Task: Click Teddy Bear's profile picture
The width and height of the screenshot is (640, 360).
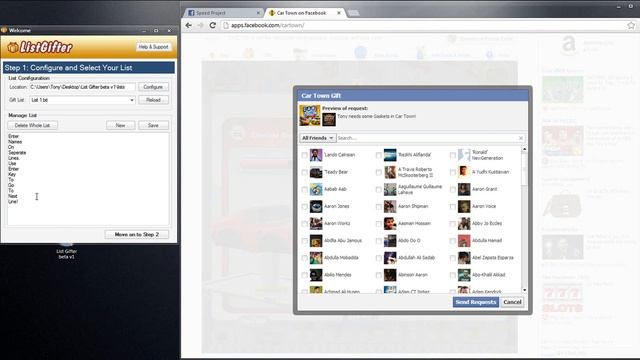Action: pyautogui.click(x=316, y=172)
